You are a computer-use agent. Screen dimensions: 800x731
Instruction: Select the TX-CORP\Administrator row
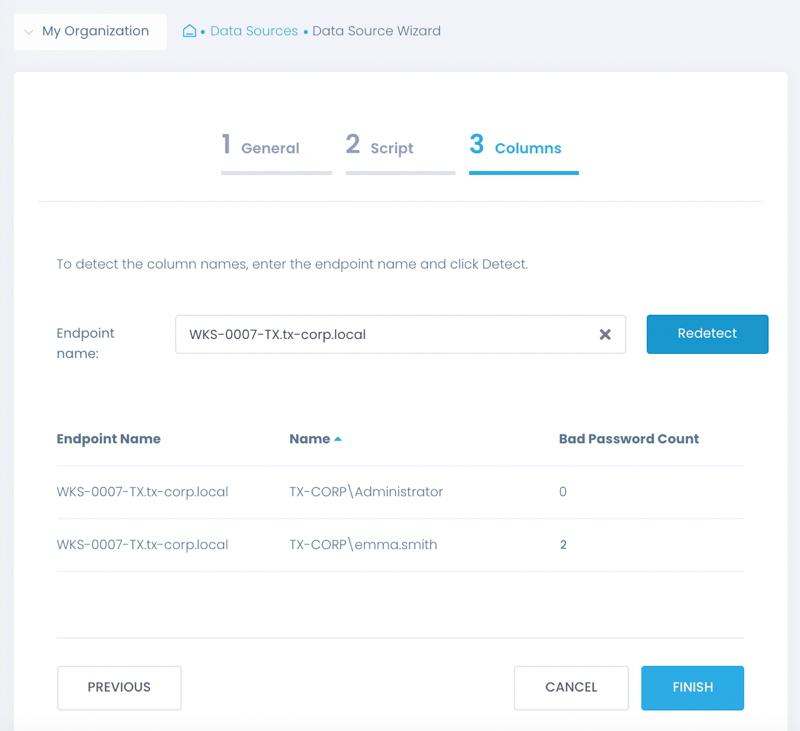click(x=401, y=492)
